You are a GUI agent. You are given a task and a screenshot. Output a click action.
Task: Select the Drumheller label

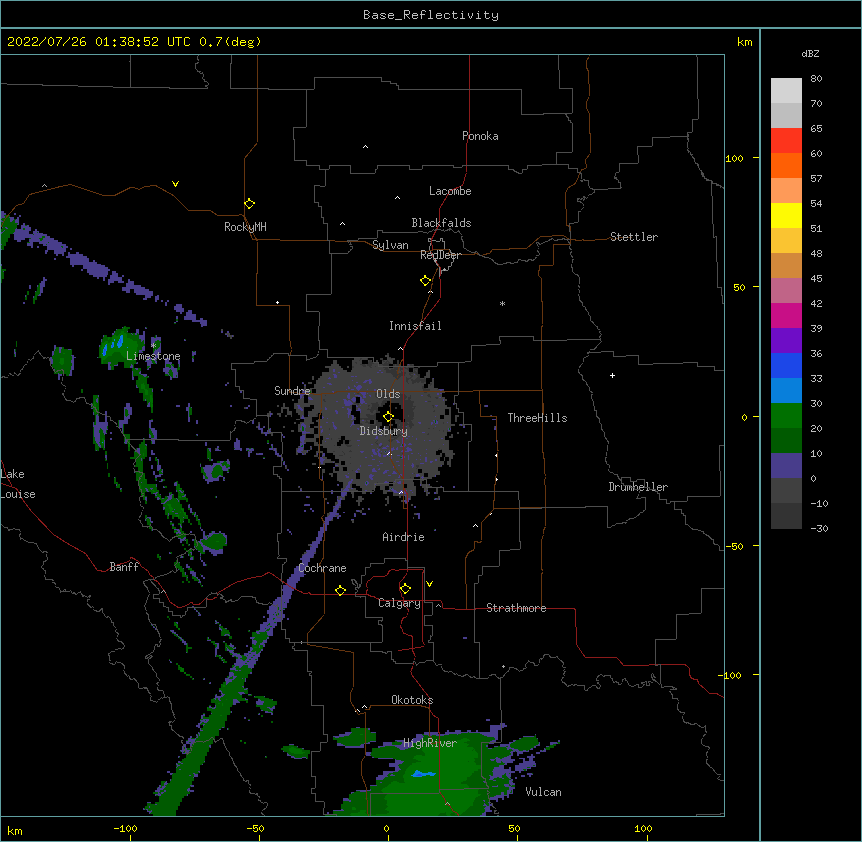click(638, 487)
